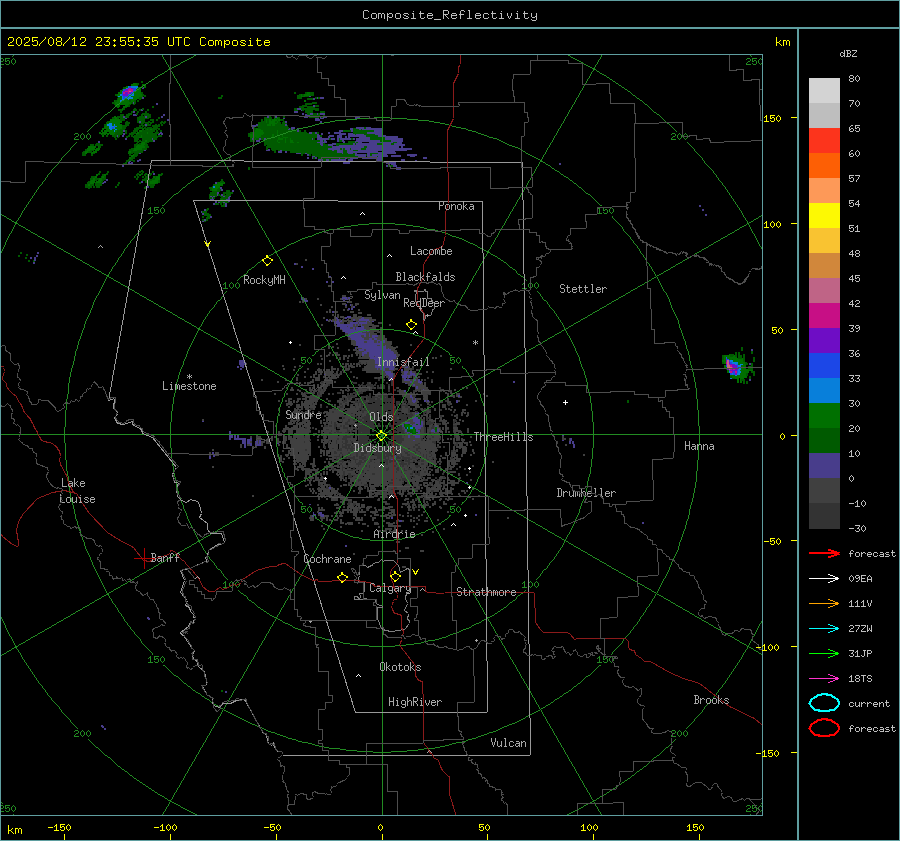
Task: Click the asterisk marker above Limestone
Action: click(189, 377)
